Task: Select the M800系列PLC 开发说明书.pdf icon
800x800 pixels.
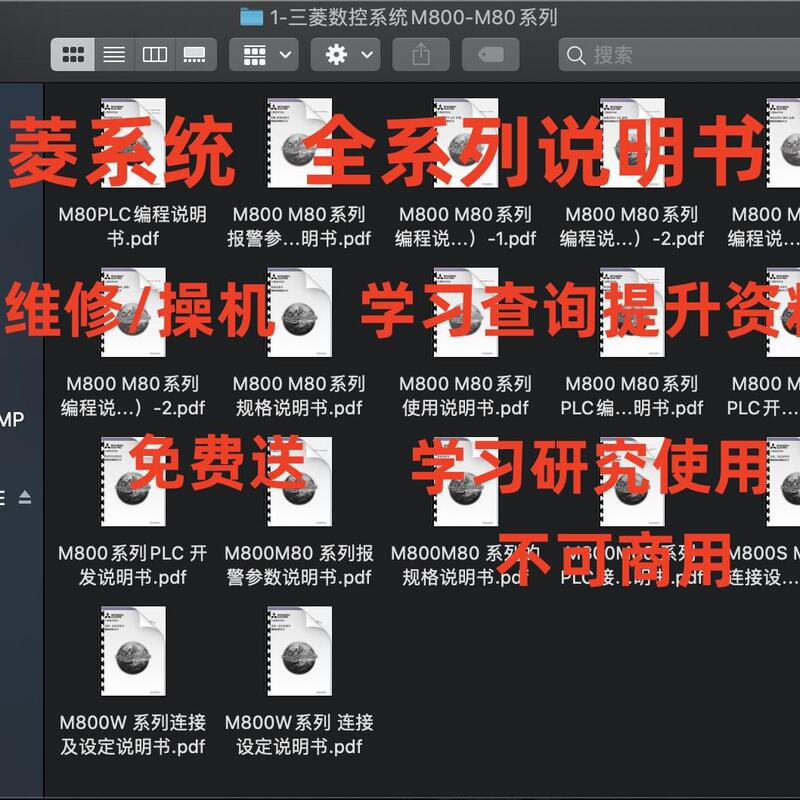Action: [x=133, y=482]
